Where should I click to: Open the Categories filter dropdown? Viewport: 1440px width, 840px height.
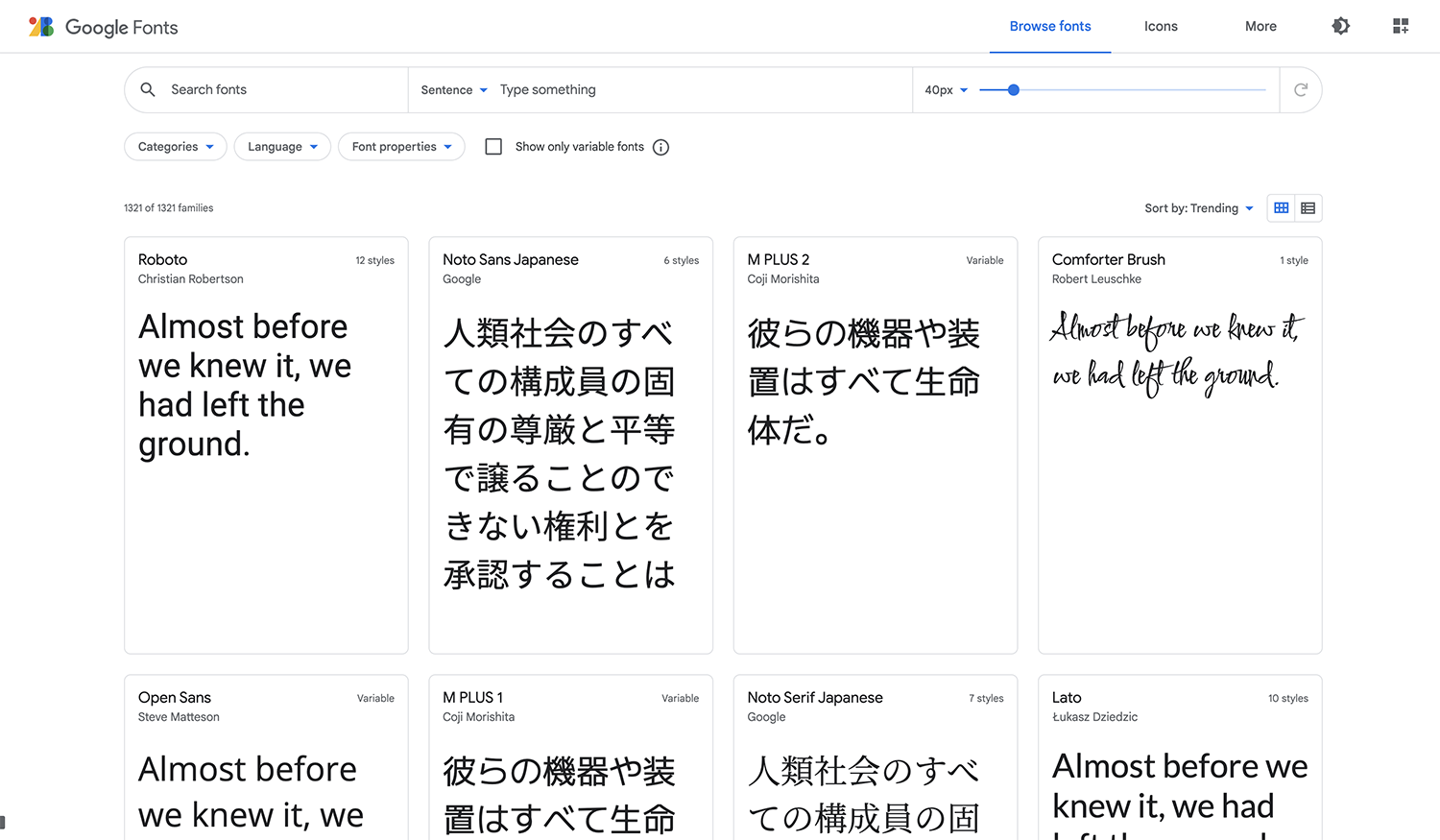(176, 147)
